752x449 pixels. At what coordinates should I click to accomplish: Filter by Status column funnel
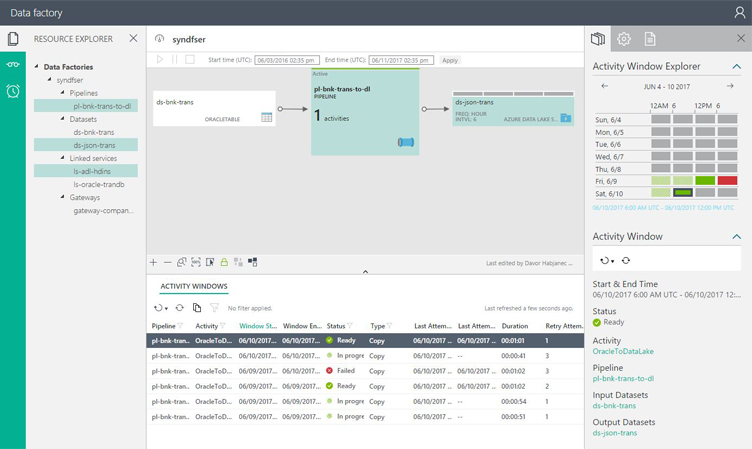(x=350, y=326)
